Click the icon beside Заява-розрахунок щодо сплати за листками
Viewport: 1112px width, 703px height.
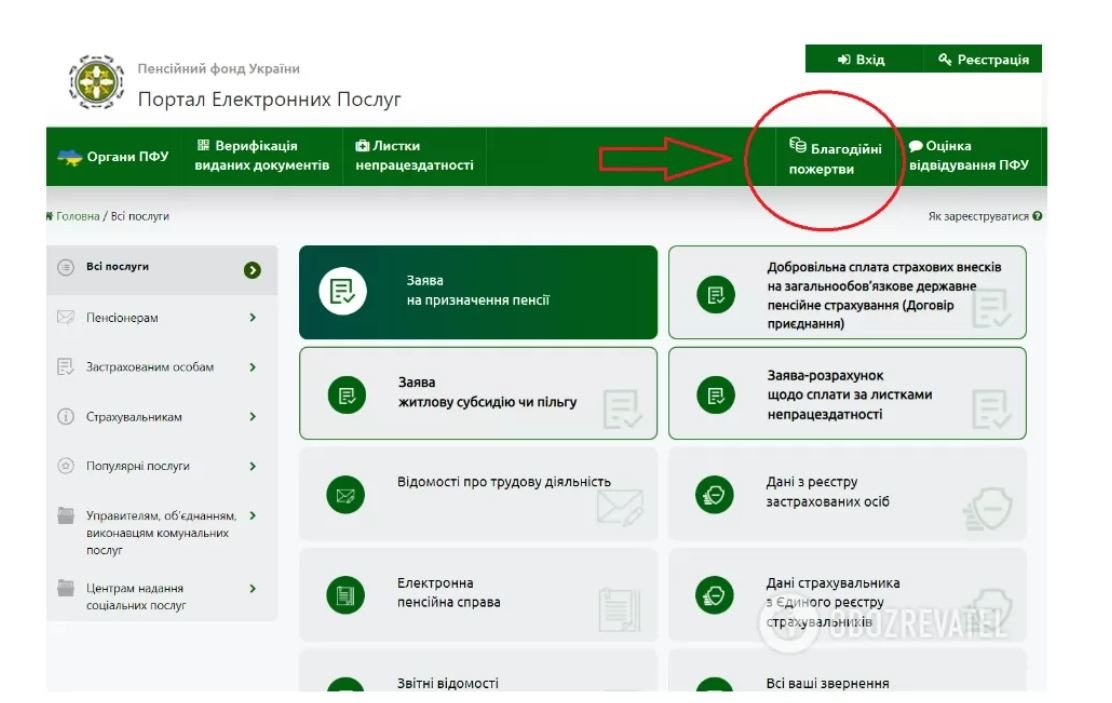715,394
